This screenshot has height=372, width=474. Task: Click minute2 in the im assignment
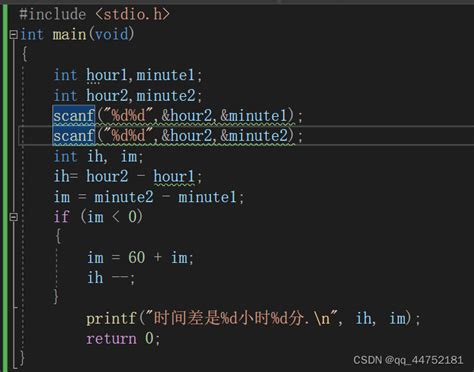(x=124, y=197)
